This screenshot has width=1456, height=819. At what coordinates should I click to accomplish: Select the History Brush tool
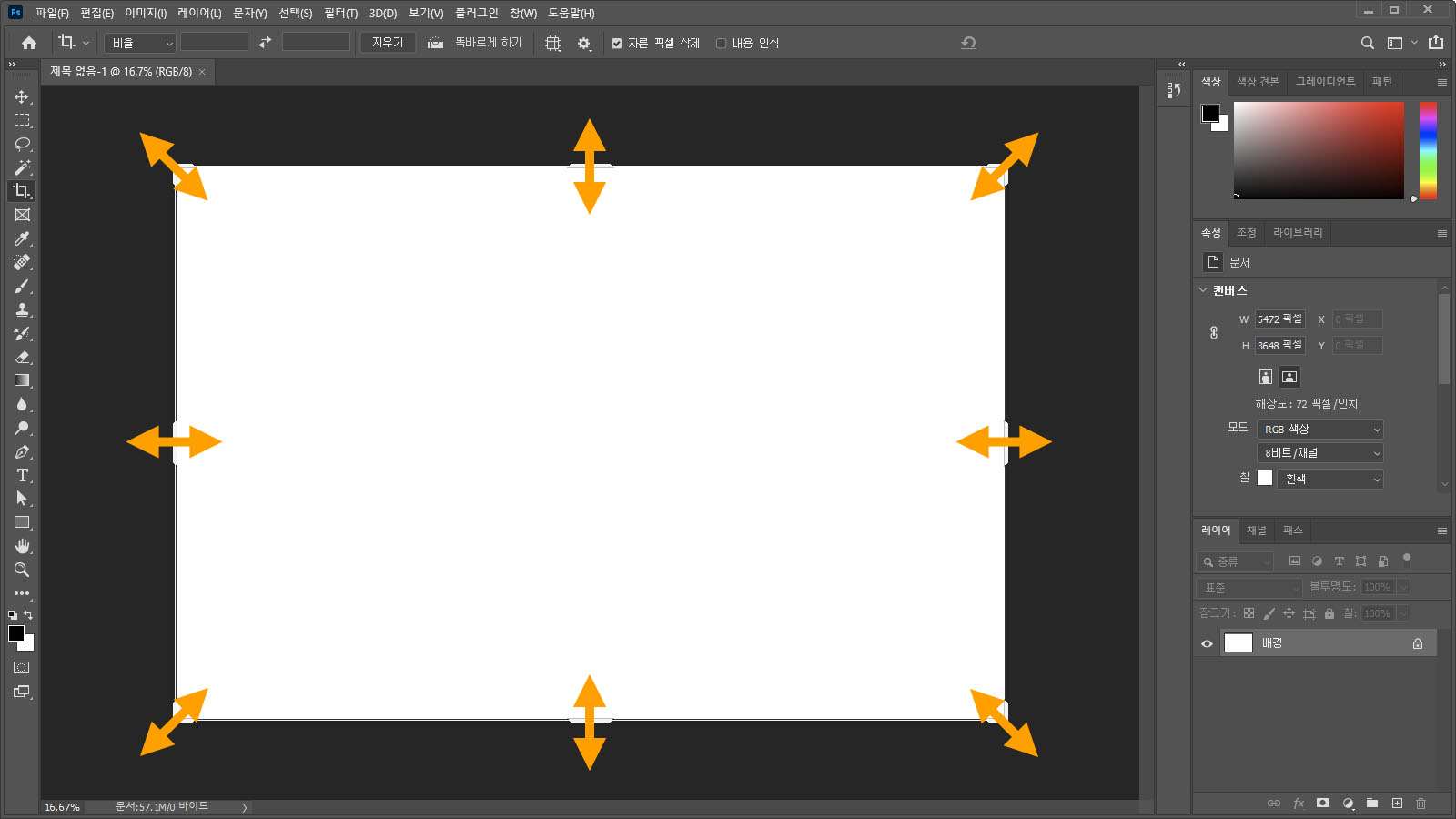(x=22, y=333)
